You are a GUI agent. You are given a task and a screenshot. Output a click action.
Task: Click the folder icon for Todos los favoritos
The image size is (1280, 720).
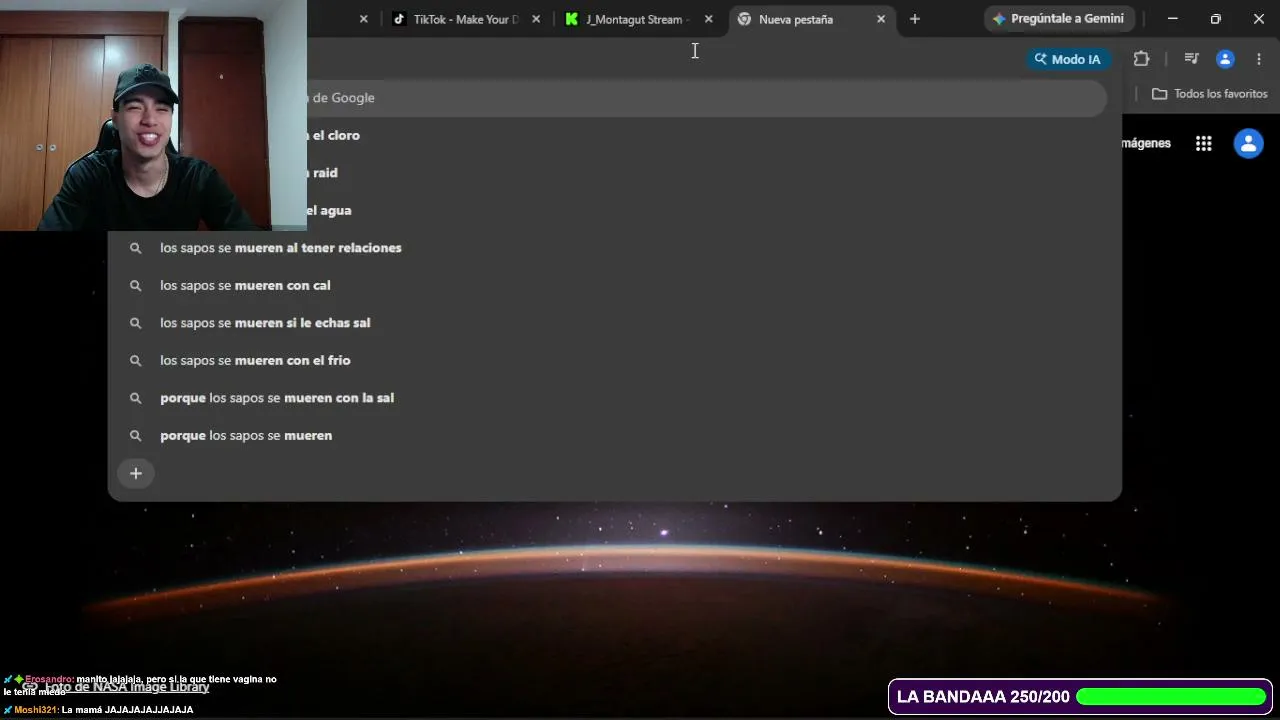click(1159, 94)
